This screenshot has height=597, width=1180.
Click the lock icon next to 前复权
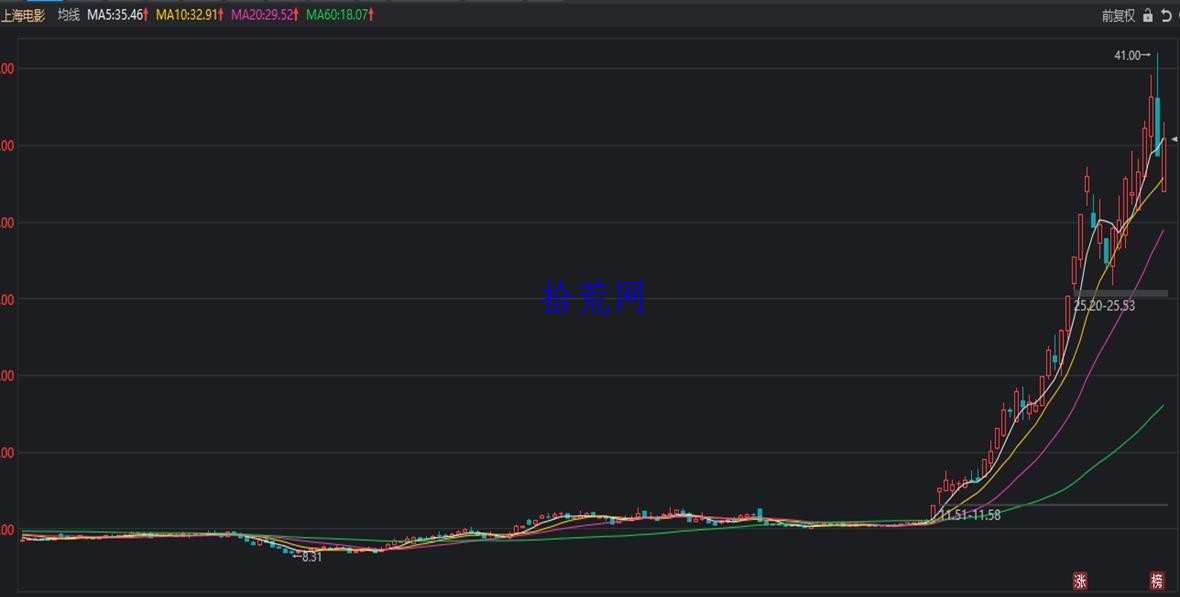tap(1148, 15)
